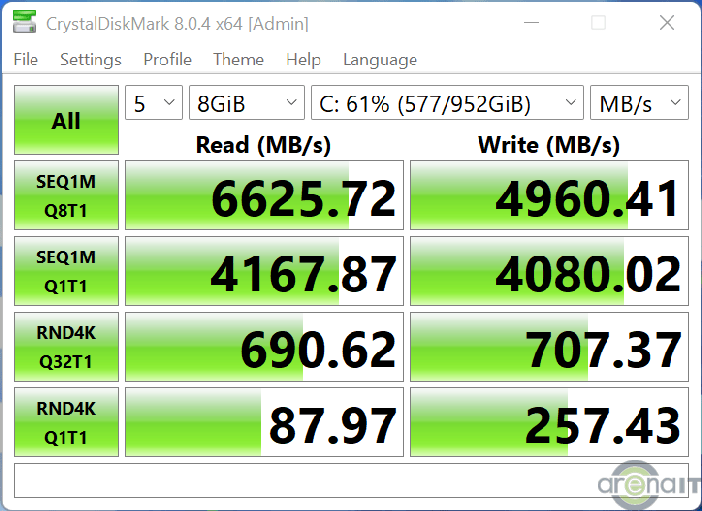Open the Theme menu

click(x=238, y=60)
